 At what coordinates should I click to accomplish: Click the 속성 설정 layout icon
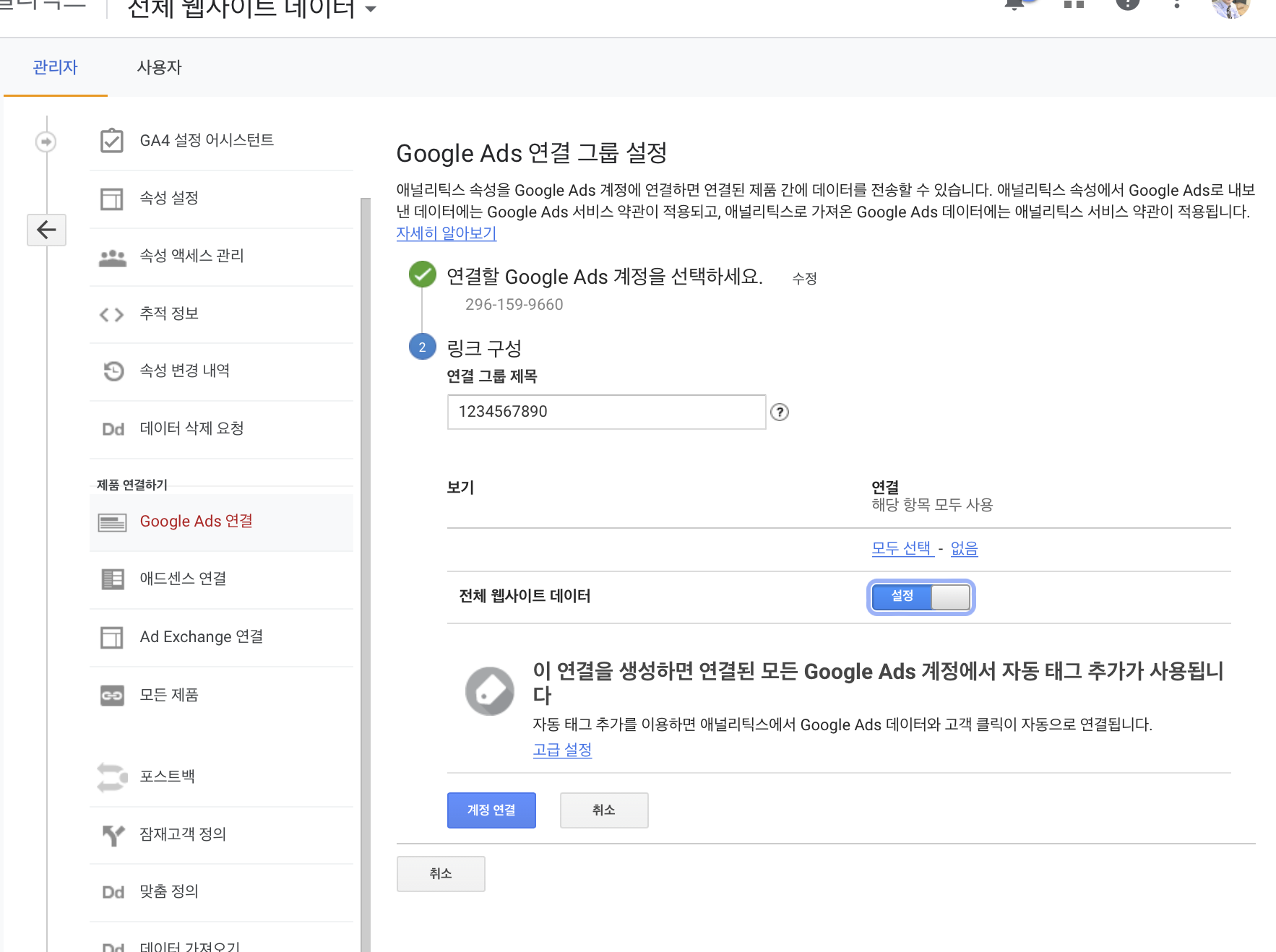click(112, 199)
